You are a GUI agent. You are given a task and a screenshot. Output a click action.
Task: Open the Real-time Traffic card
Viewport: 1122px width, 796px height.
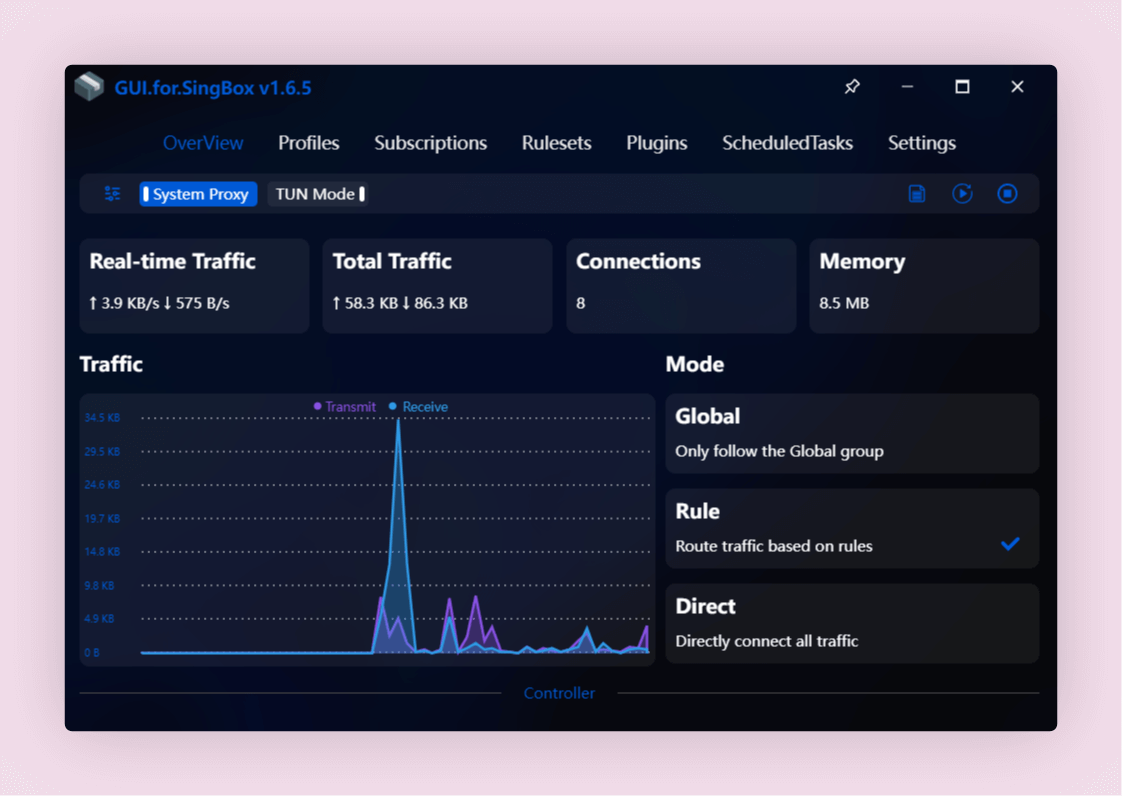coord(194,286)
